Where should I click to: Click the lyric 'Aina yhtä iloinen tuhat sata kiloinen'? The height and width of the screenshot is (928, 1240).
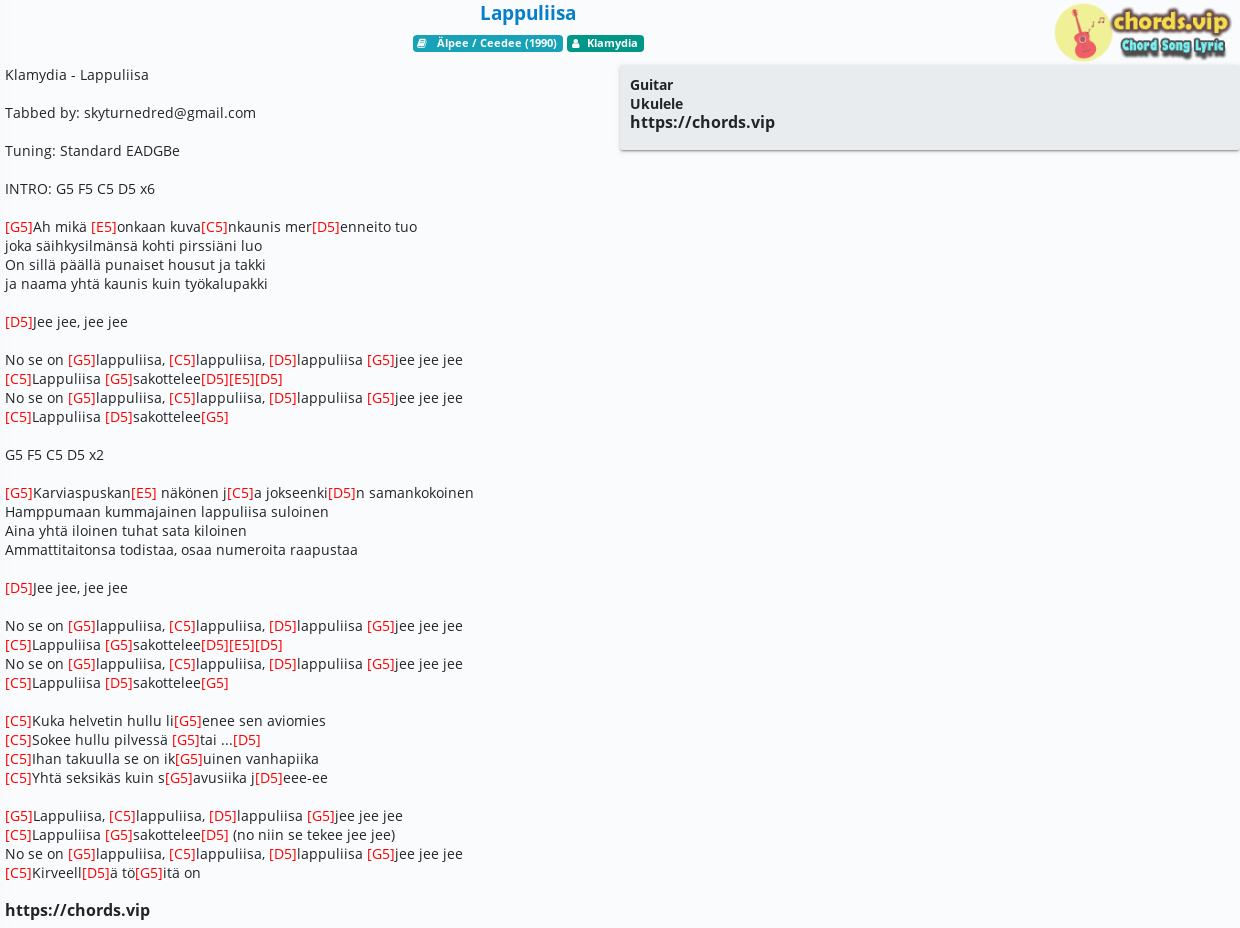[126, 531]
